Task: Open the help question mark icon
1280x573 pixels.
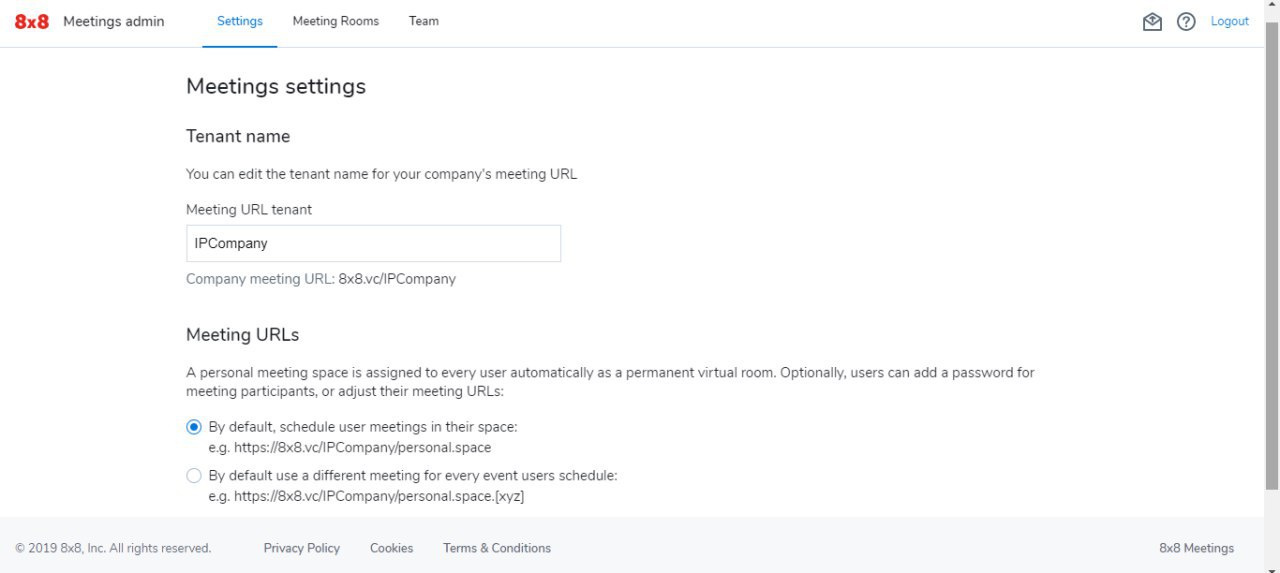Action: (x=1186, y=21)
